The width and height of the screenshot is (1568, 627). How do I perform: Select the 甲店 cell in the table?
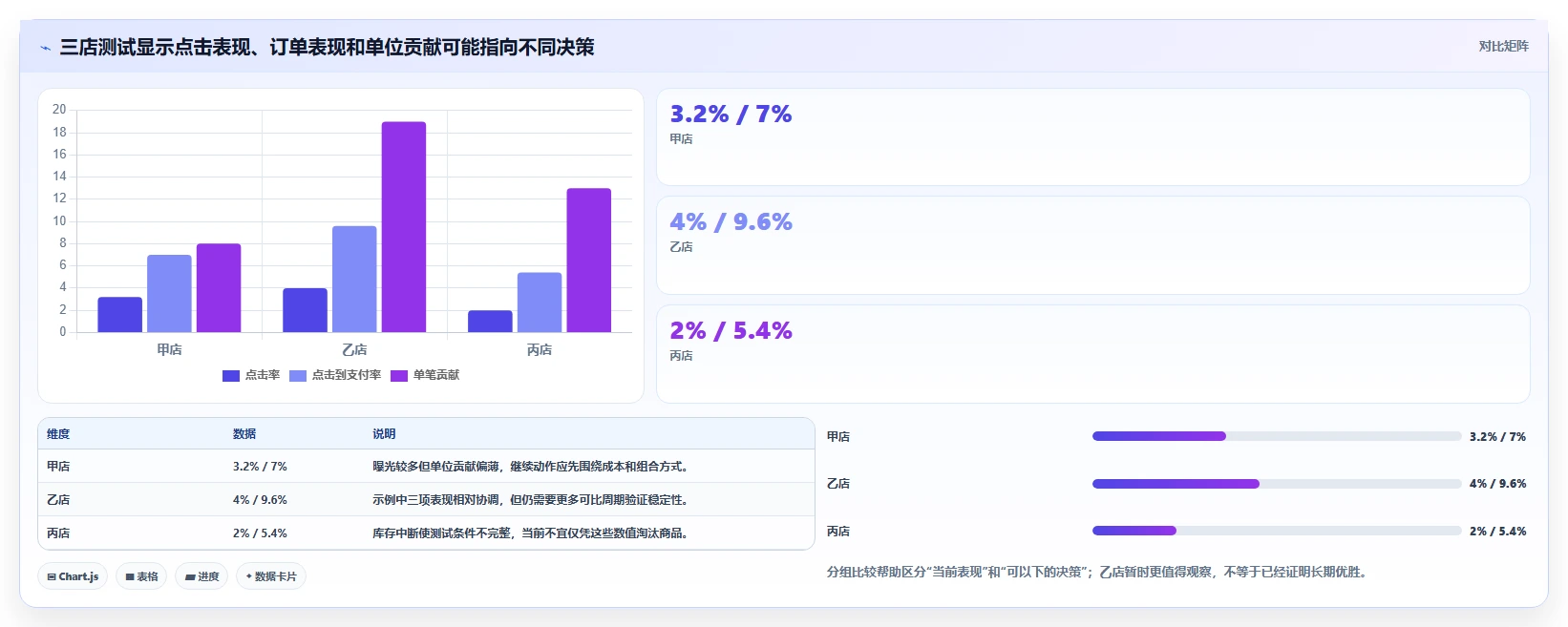58,467
